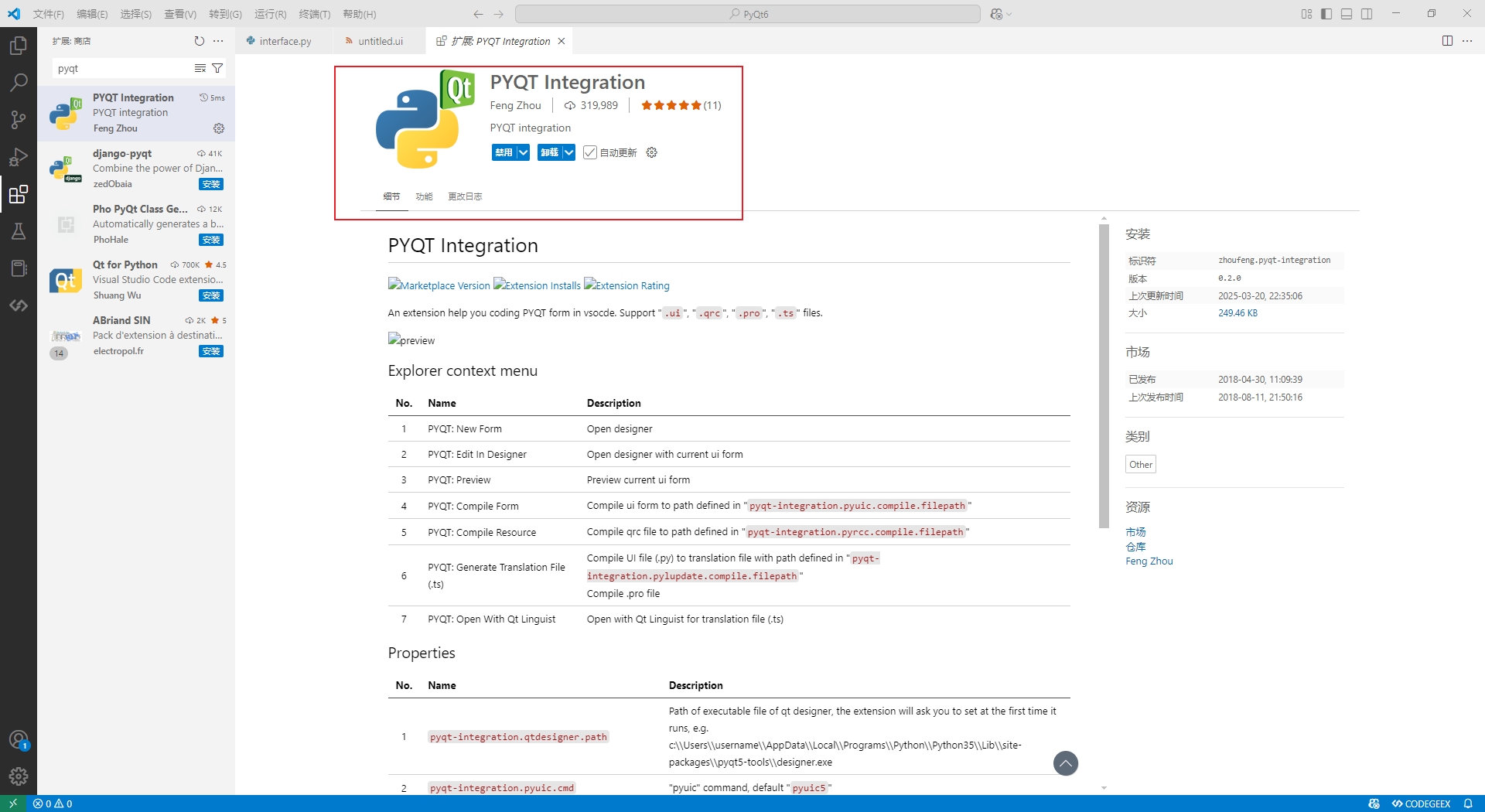1485x812 pixels.
Task: Toggle the primary sidebar visibility
Action: click(1326, 13)
